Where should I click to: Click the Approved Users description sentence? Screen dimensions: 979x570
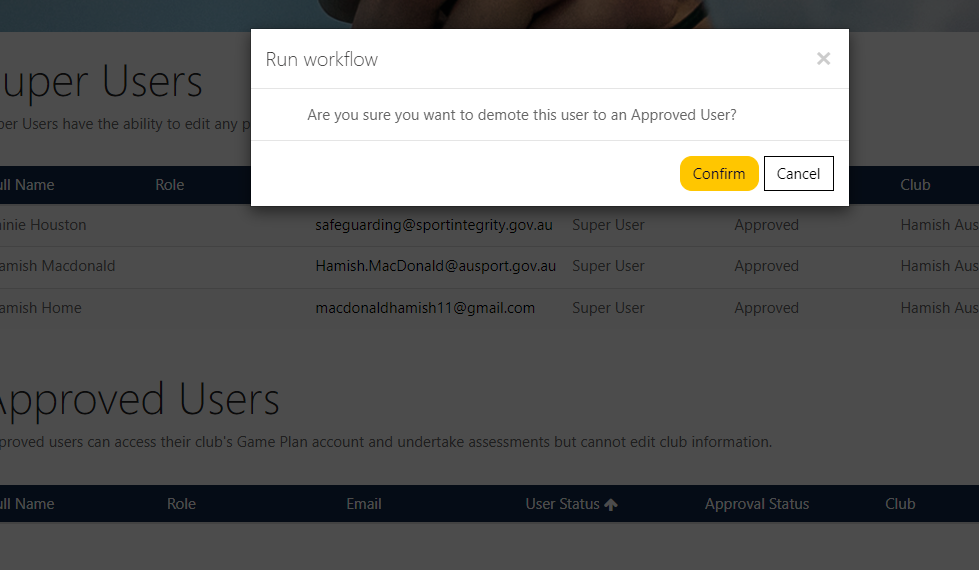click(x=386, y=442)
